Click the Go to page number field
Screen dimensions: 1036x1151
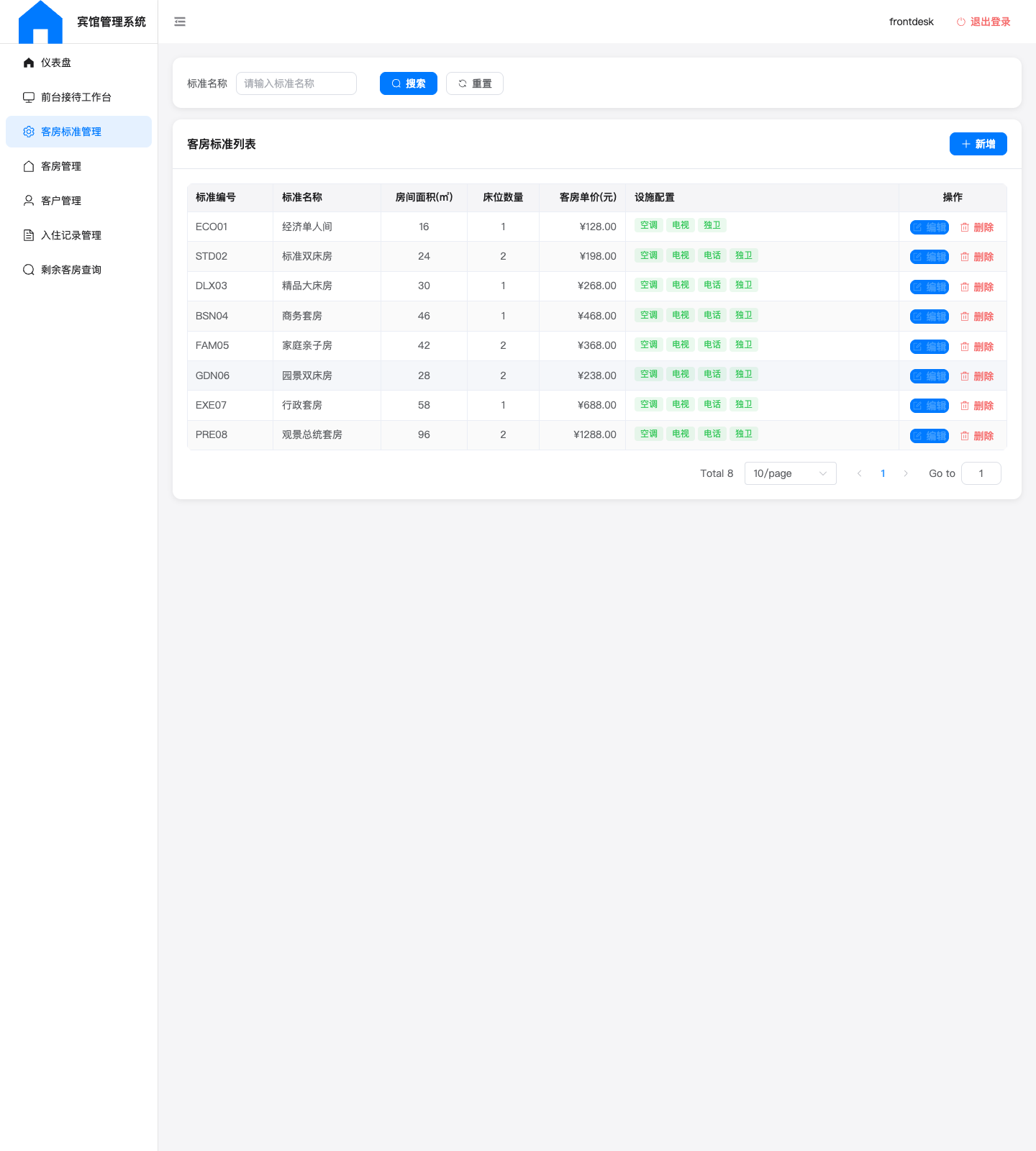click(x=981, y=473)
